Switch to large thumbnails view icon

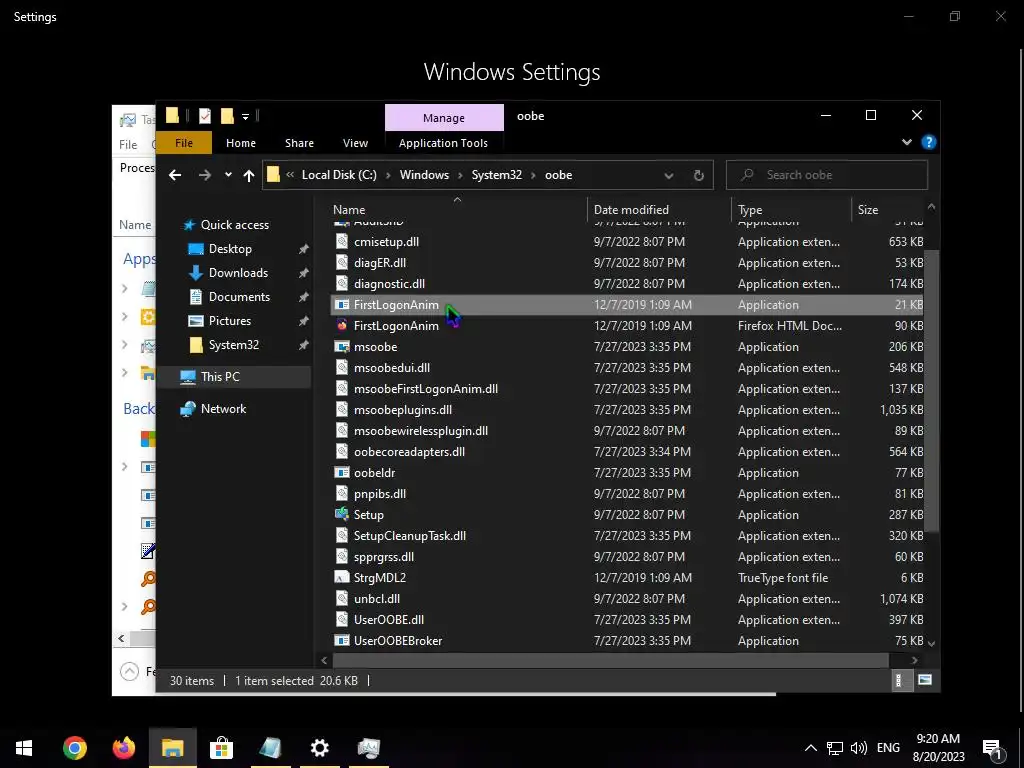924,680
